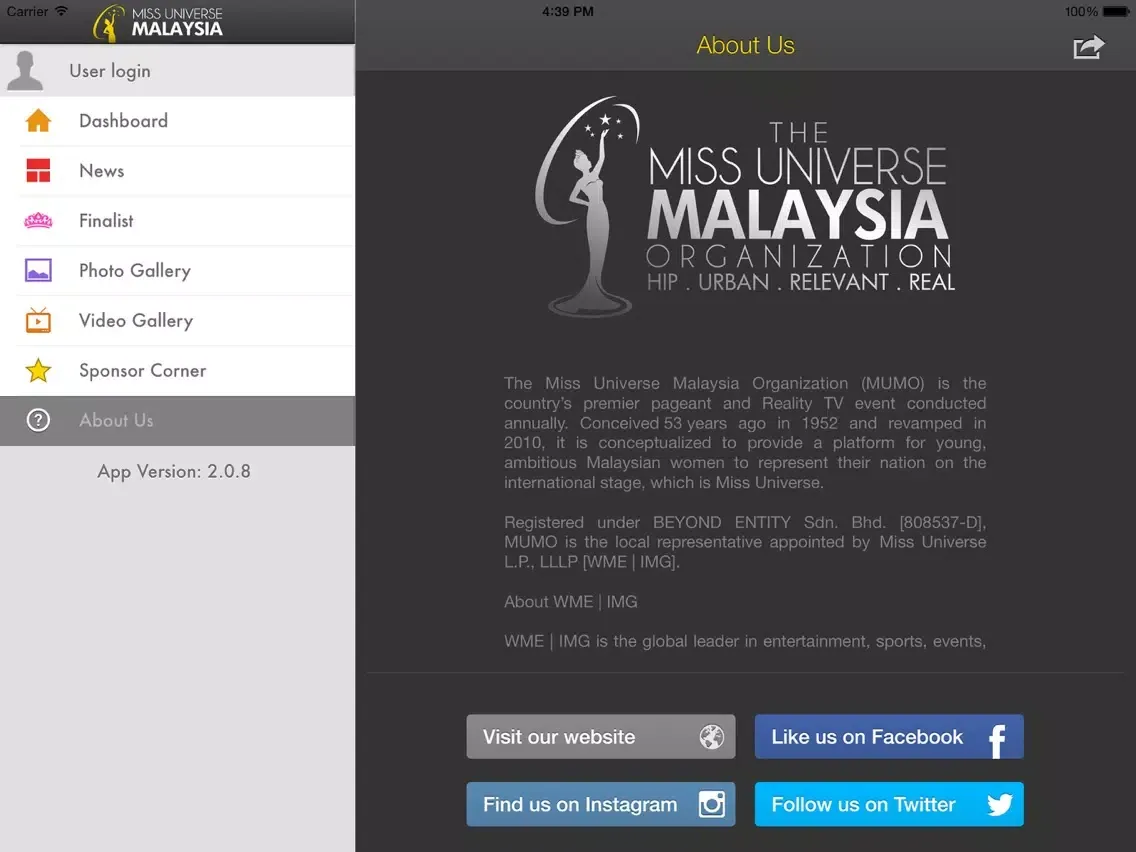The height and width of the screenshot is (852, 1136).
Task: Click the pink Finalist crown icon
Action: pyautogui.click(x=38, y=220)
